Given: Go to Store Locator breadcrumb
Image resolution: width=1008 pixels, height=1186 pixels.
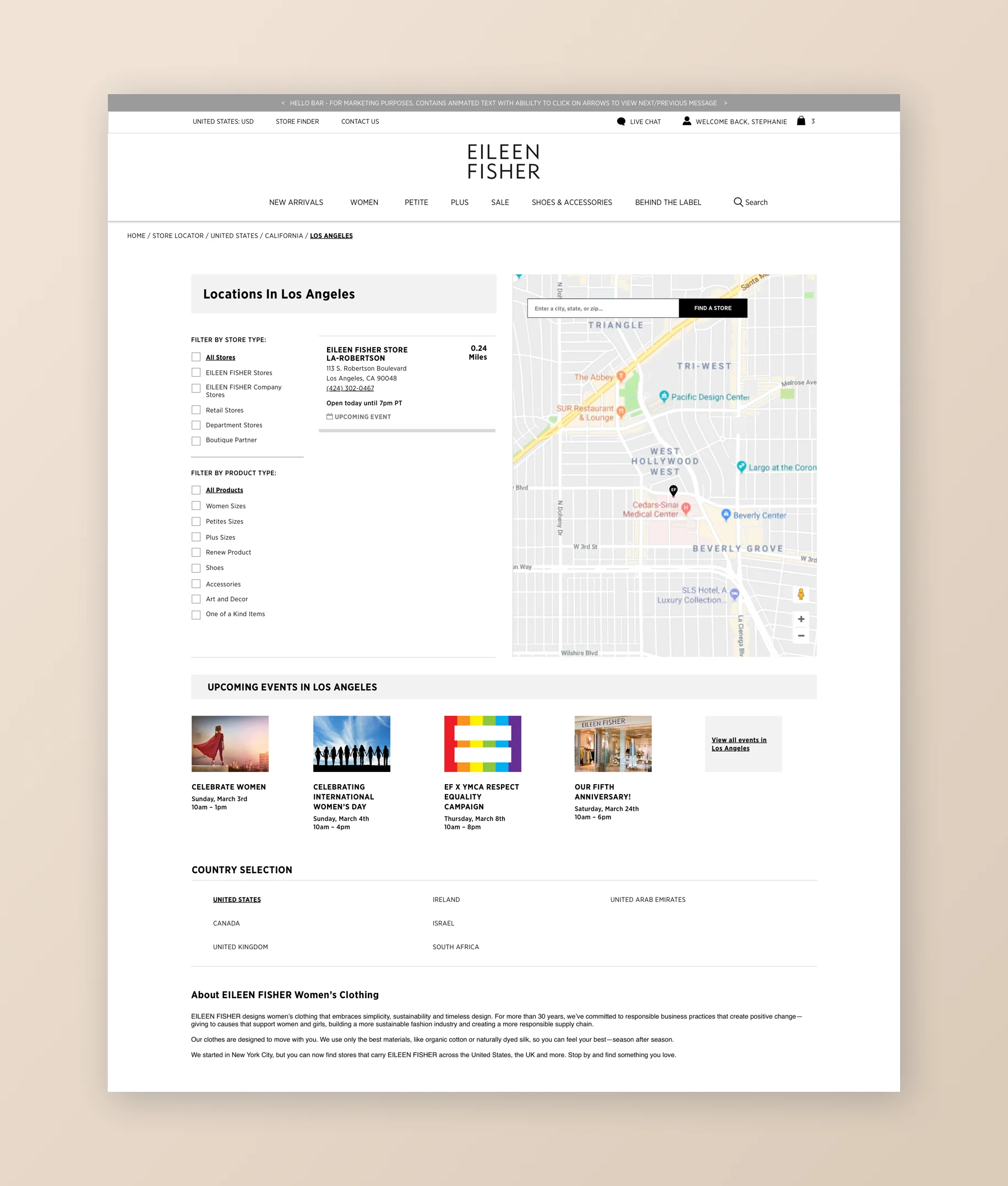Looking at the screenshot, I should [x=178, y=236].
